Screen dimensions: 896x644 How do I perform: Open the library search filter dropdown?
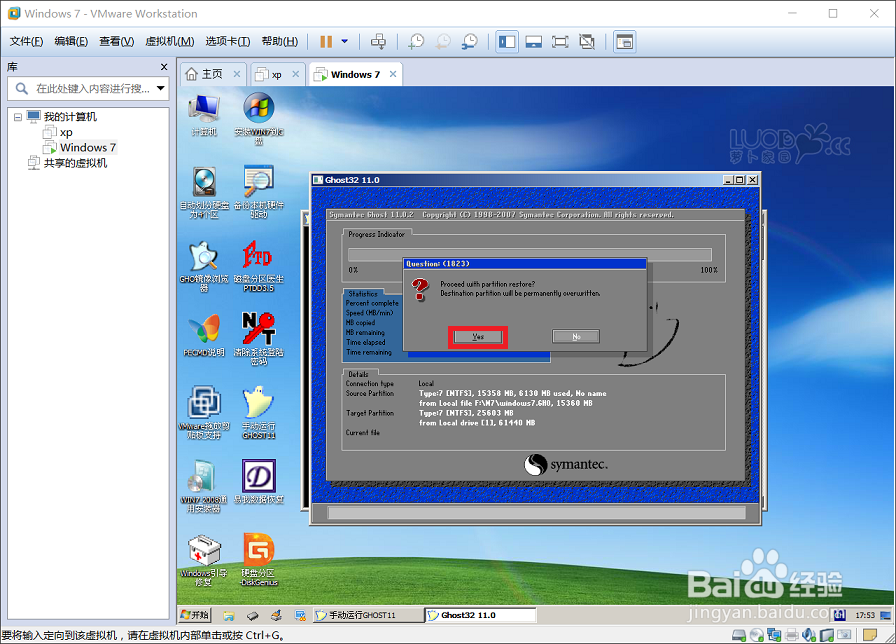pyautogui.click(x=161, y=89)
